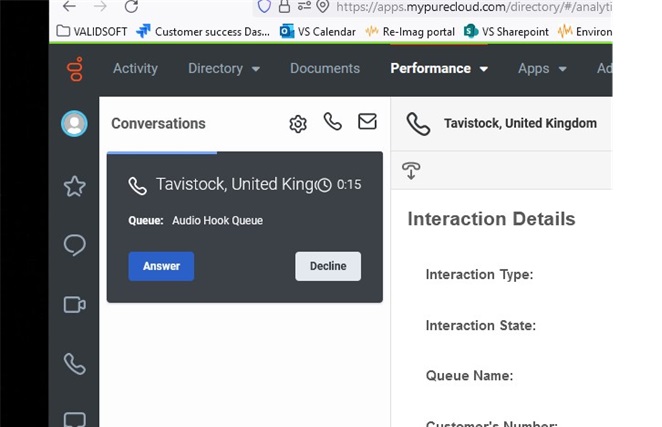This screenshot has width=662, height=427.
Task: Open the Documents menu item
Action: pyautogui.click(x=325, y=69)
